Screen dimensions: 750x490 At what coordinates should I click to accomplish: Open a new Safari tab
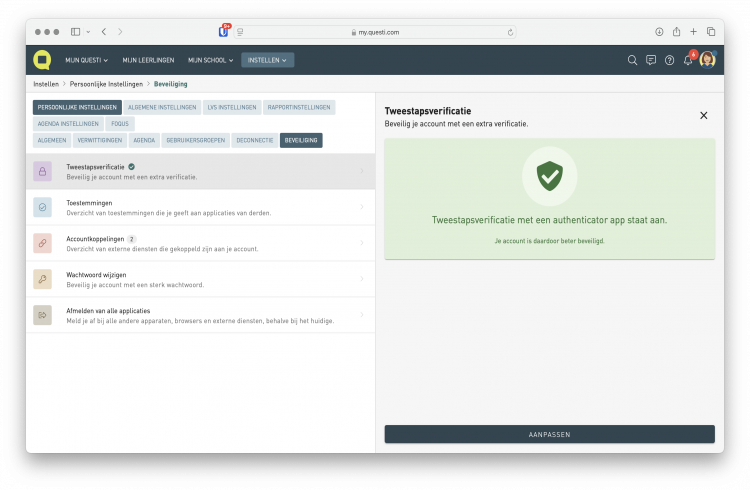click(694, 32)
